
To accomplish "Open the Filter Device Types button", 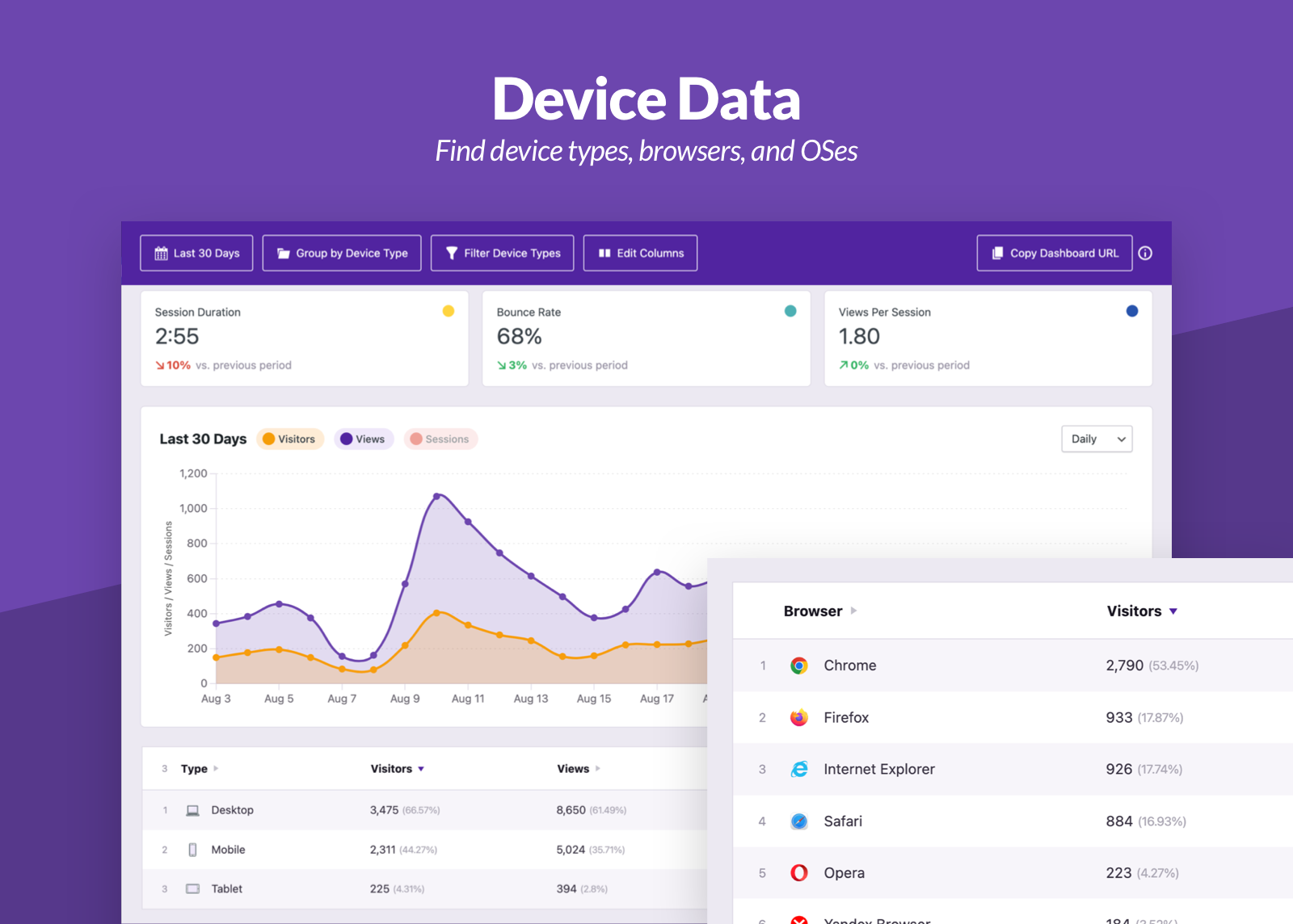I will pyautogui.click(x=503, y=253).
